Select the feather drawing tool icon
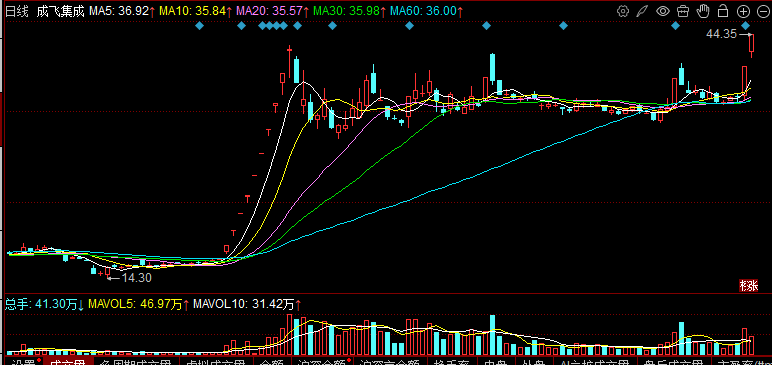The height and width of the screenshot is (365, 772). tap(643, 11)
